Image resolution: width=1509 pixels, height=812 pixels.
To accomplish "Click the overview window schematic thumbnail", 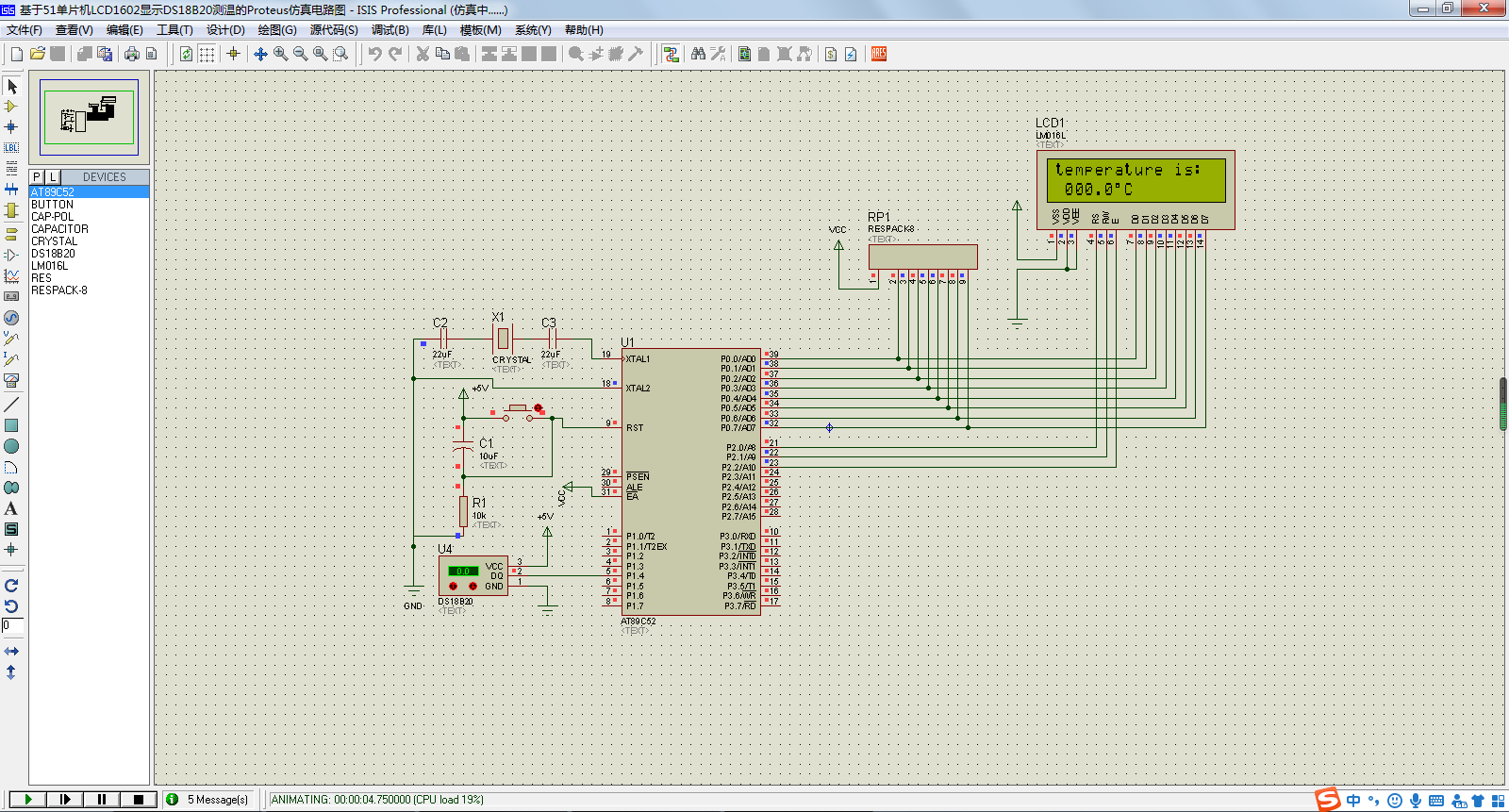I will coord(90,117).
